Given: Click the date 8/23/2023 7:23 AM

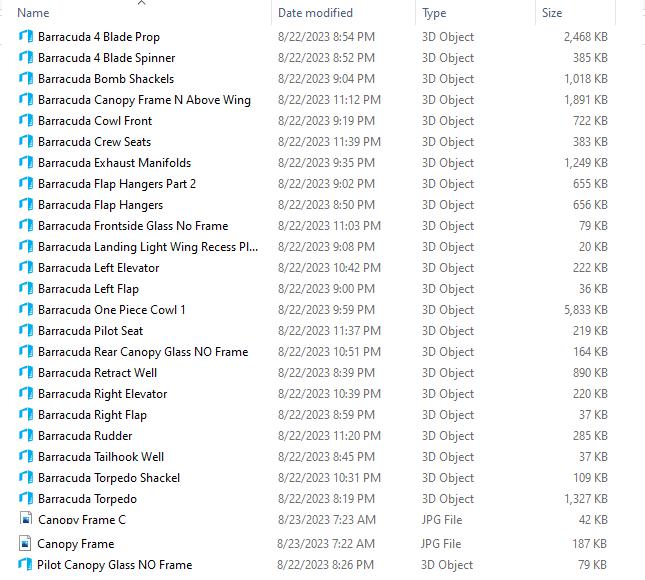Looking at the screenshot, I should 327,520.
